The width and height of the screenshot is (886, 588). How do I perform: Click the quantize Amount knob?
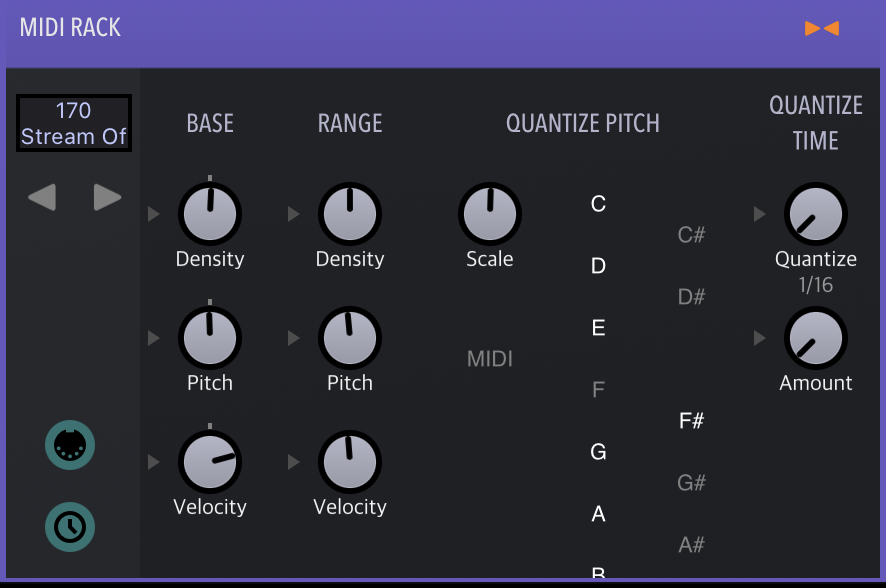coord(816,338)
